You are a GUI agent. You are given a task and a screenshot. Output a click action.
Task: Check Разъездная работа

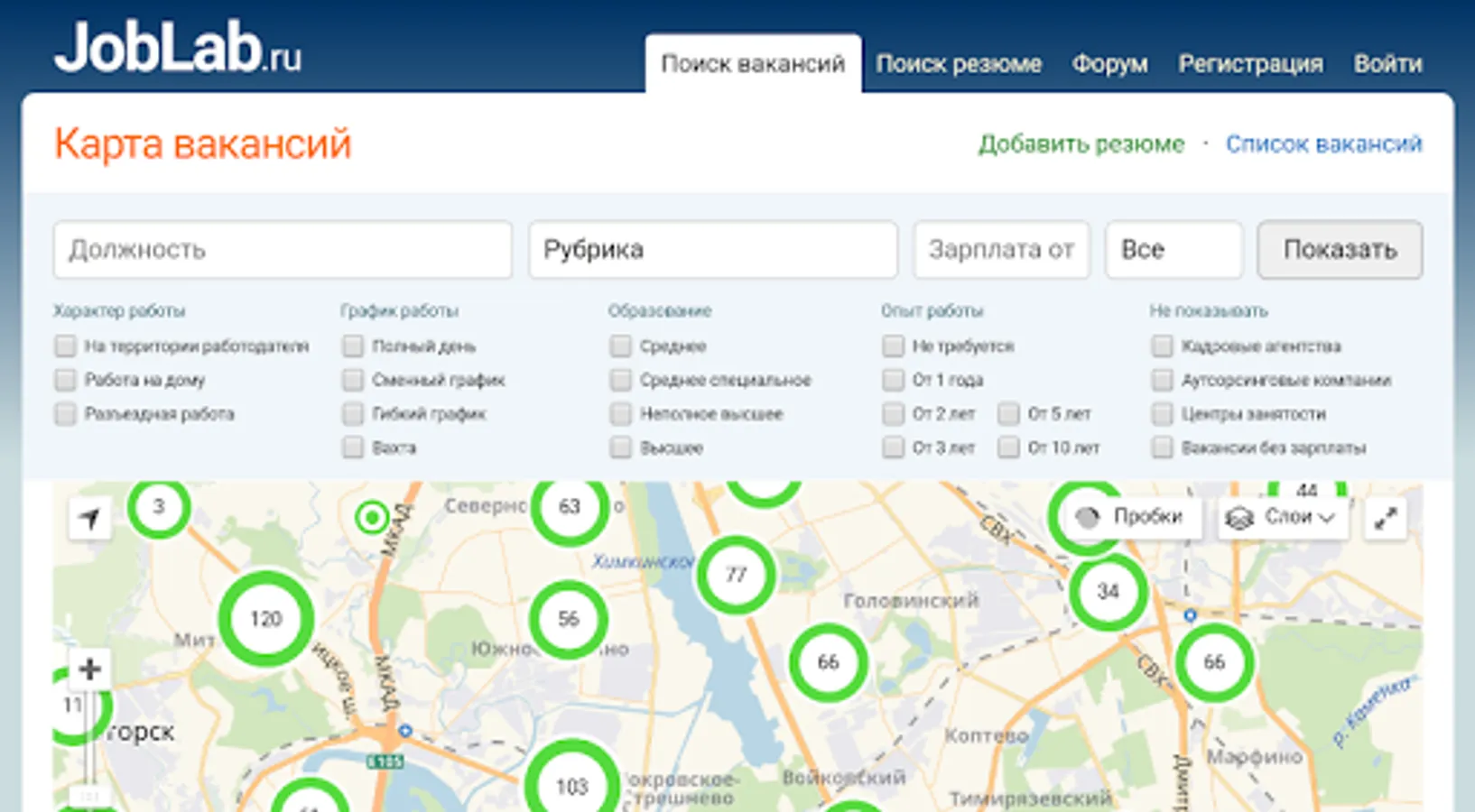(65, 414)
